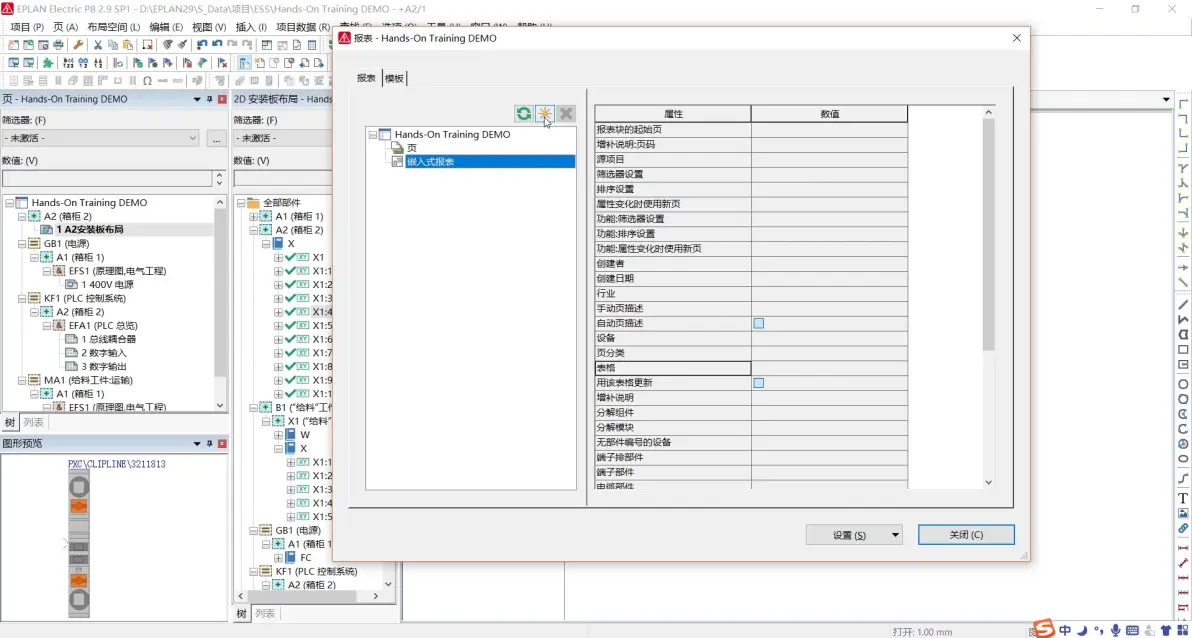Screen dimensions: 1192x638
Task: Close the 图形预览 panel with red X
Action: point(222,443)
